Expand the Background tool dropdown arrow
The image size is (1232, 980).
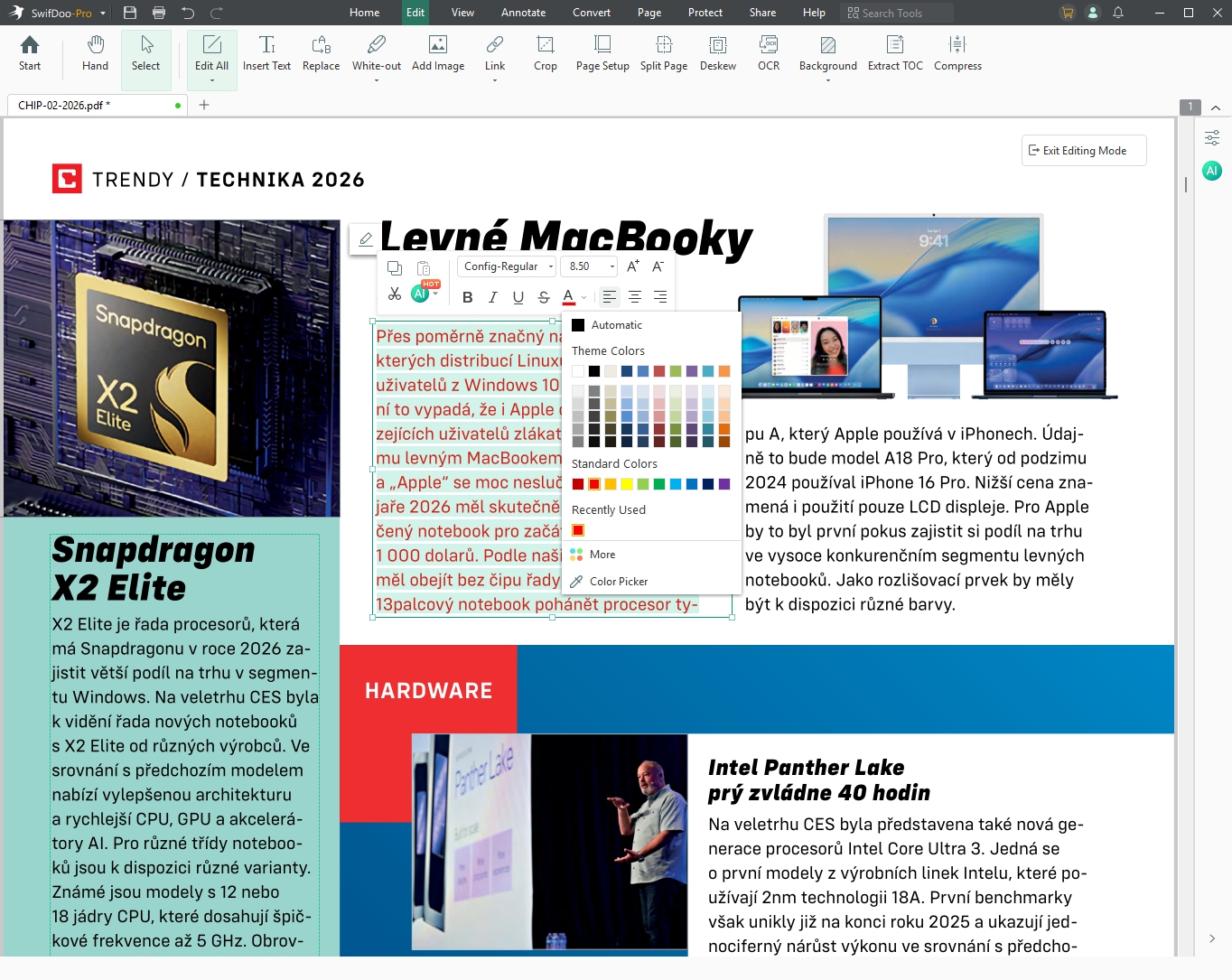(827, 81)
